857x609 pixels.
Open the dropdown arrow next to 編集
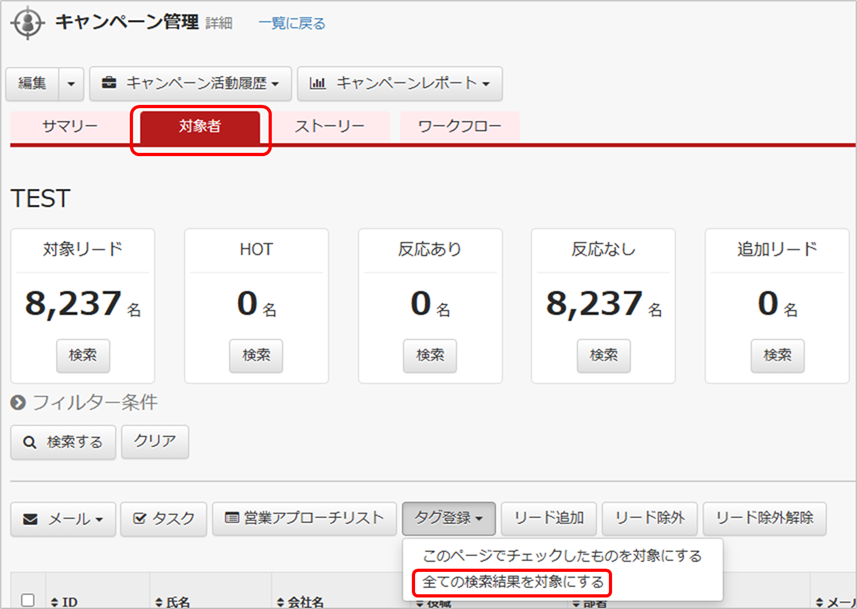coord(70,84)
